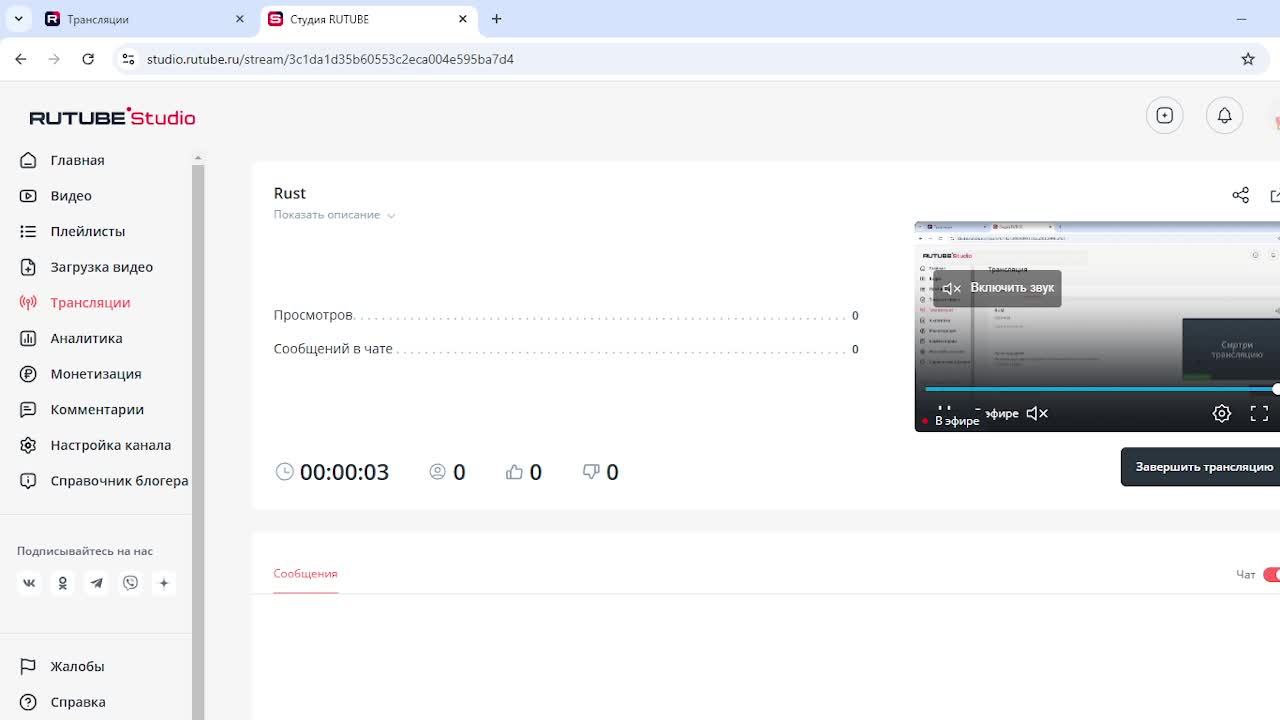Click the Справка question mark icon

click(28, 702)
